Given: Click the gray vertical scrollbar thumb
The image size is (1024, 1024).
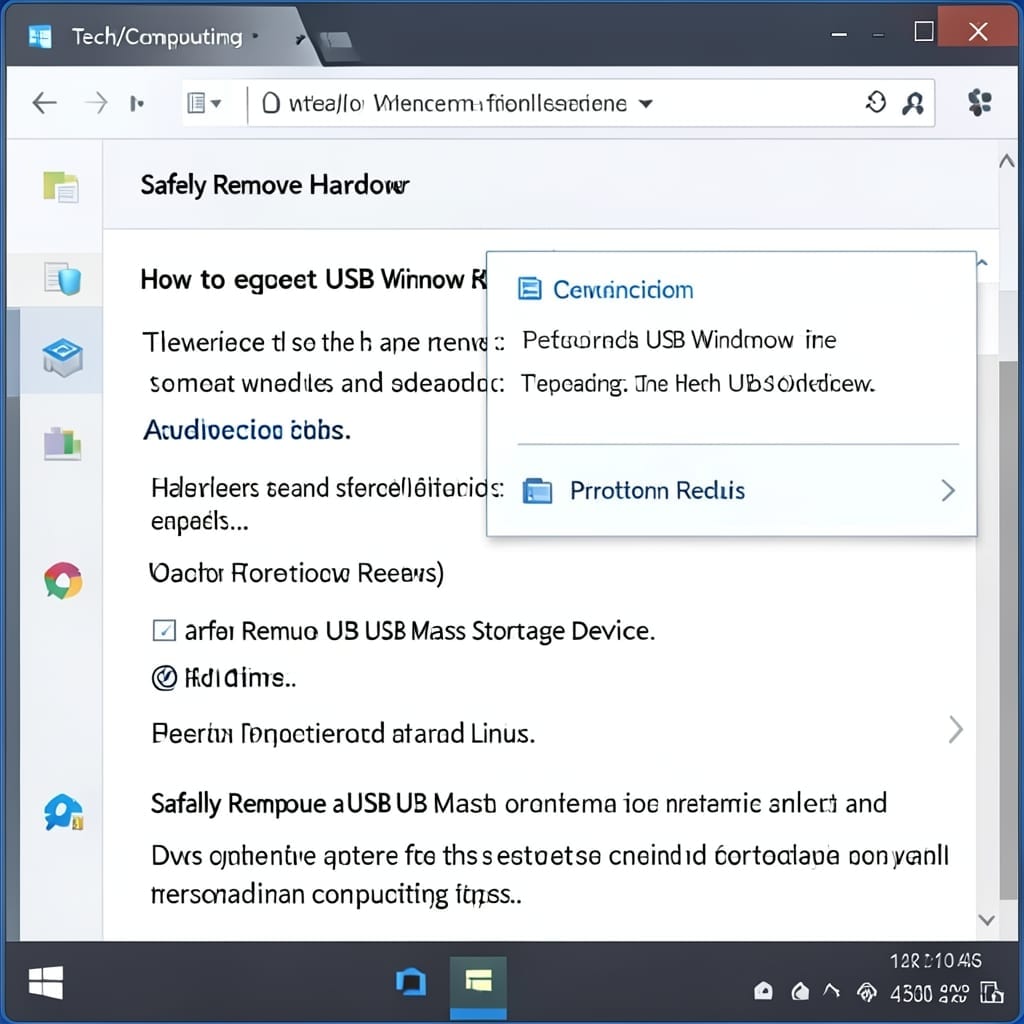Looking at the screenshot, I should click(1010, 630).
